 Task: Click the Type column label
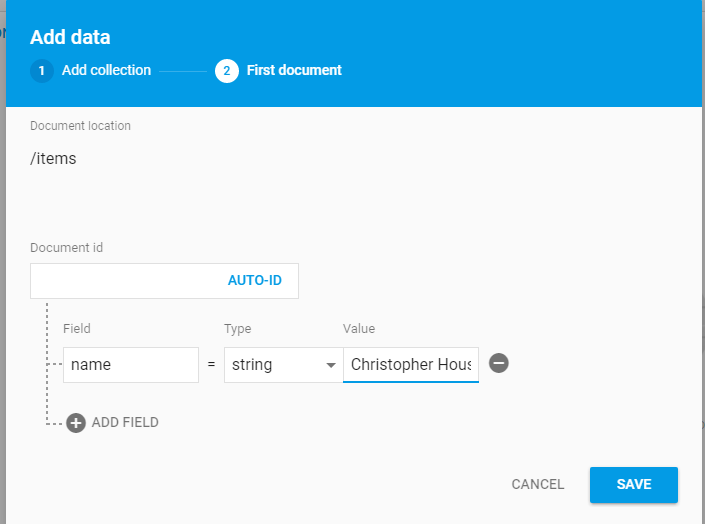[x=238, y=329]
